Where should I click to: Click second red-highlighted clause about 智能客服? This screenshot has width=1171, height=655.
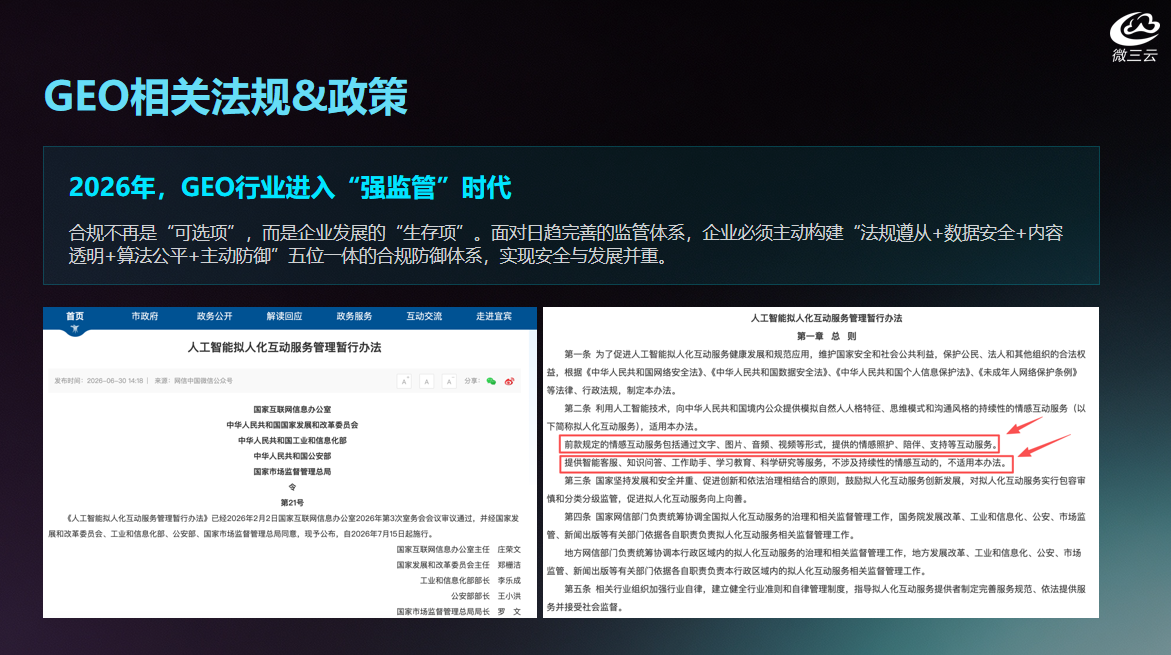tap(786, 463)
